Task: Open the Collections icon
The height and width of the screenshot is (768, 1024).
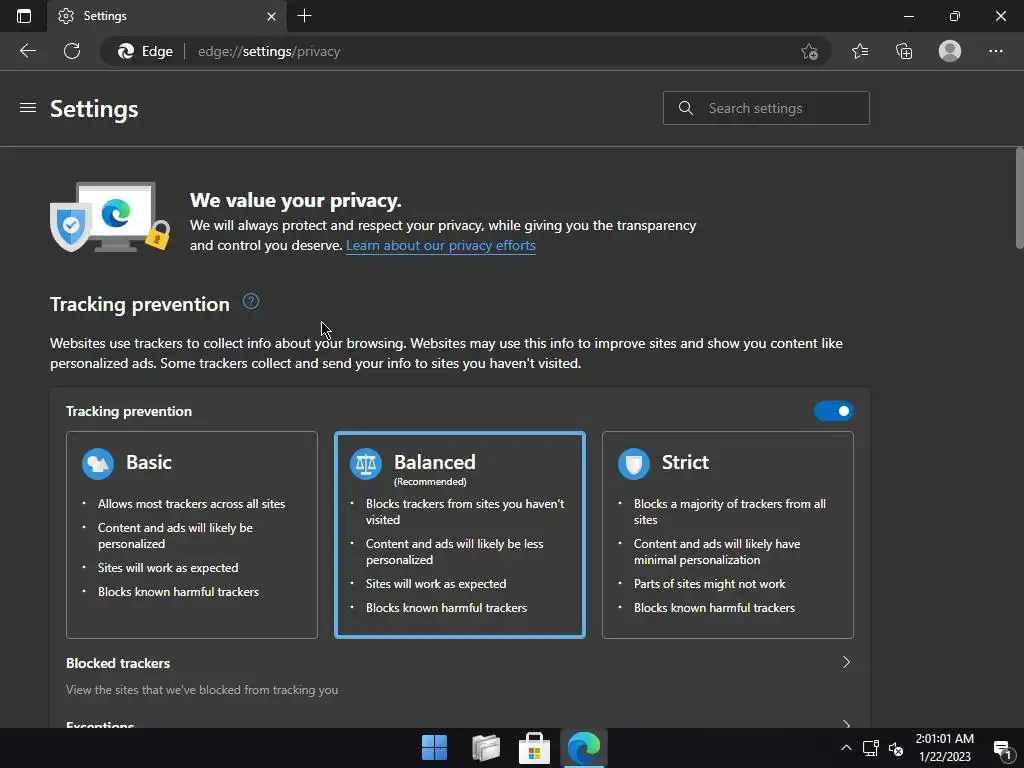Action: pyautogui.click(x=904, y=51)
